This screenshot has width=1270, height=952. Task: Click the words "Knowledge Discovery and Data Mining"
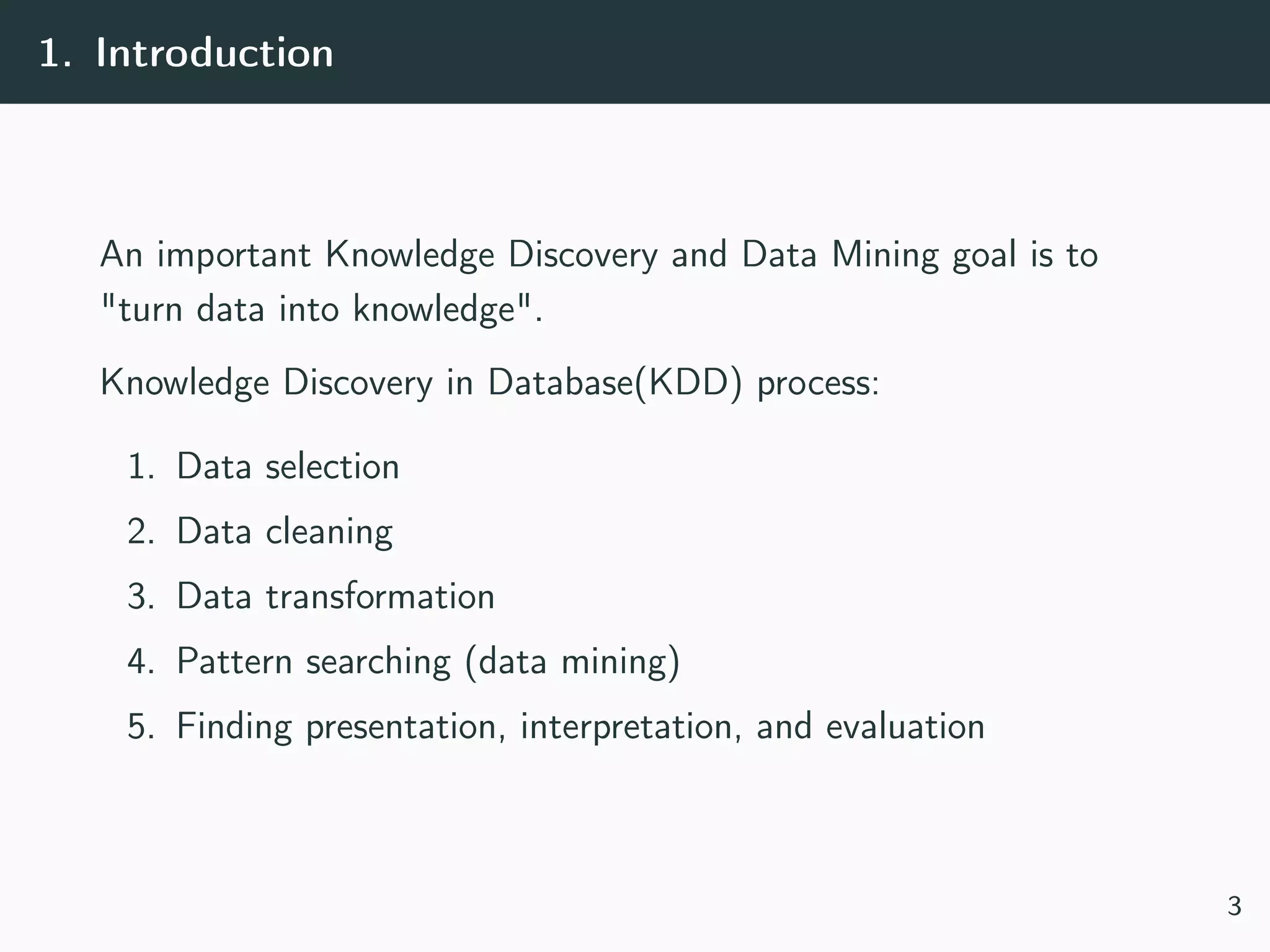coord(631,255)
